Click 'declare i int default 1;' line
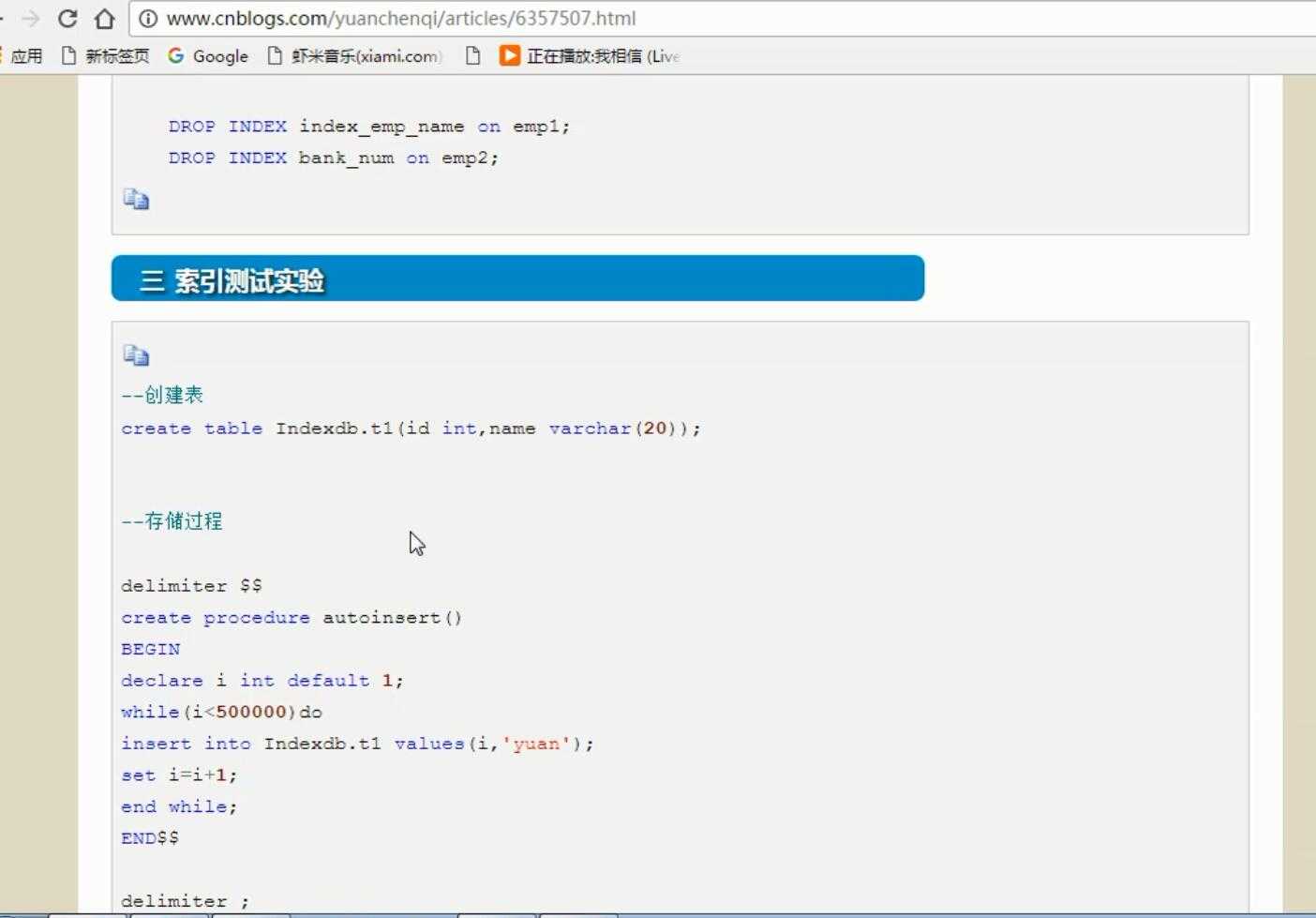Image resolution: width=1316 pixels, height=918 pixels. 262,681
